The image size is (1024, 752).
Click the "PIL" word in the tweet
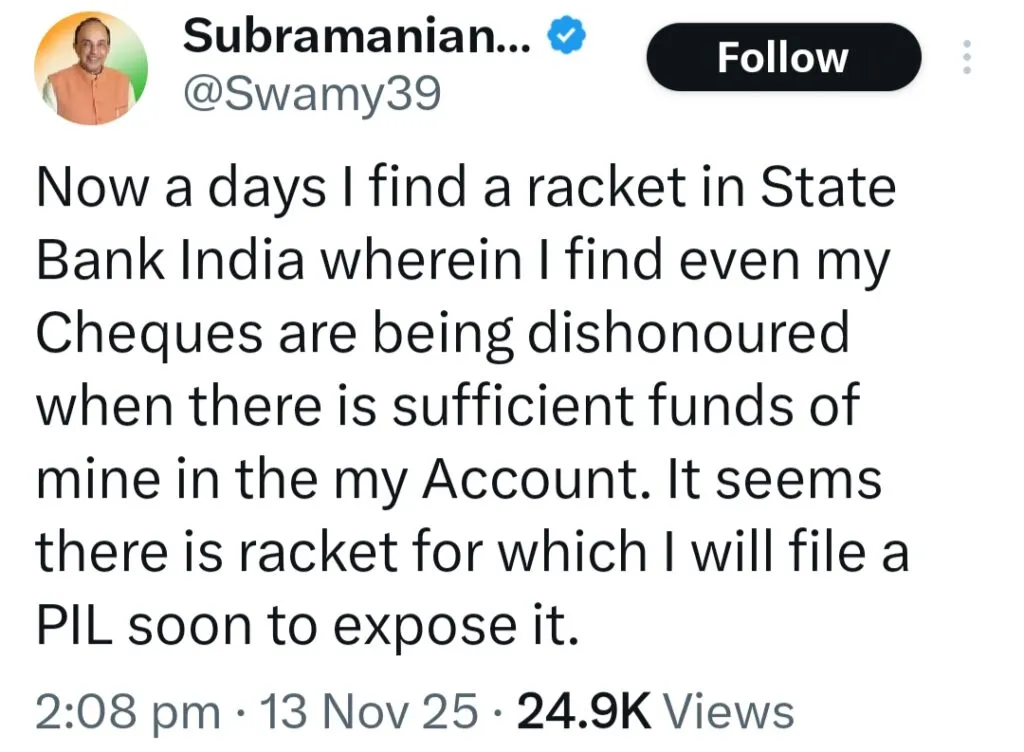(x=75, y=624)
